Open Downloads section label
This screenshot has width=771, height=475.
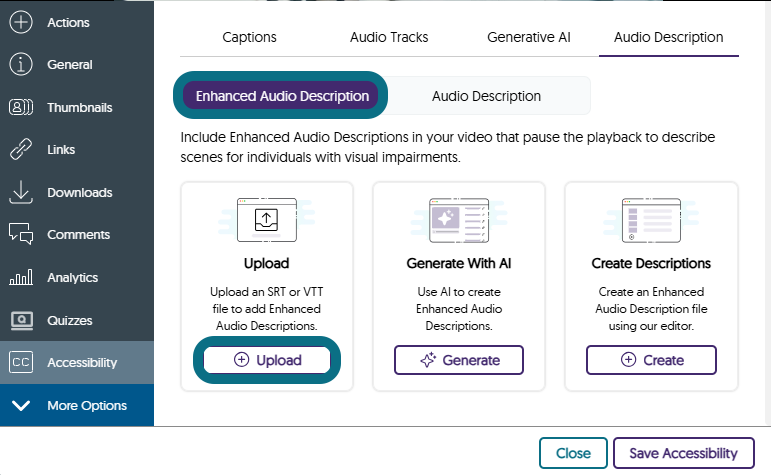[x=80, y=192]
